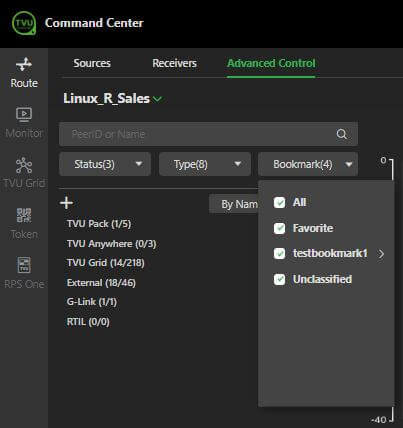Open the Monitor sidebar icon
Image resolution: width=403 pixels, height=428 pixels.
(x=24, y=114)
